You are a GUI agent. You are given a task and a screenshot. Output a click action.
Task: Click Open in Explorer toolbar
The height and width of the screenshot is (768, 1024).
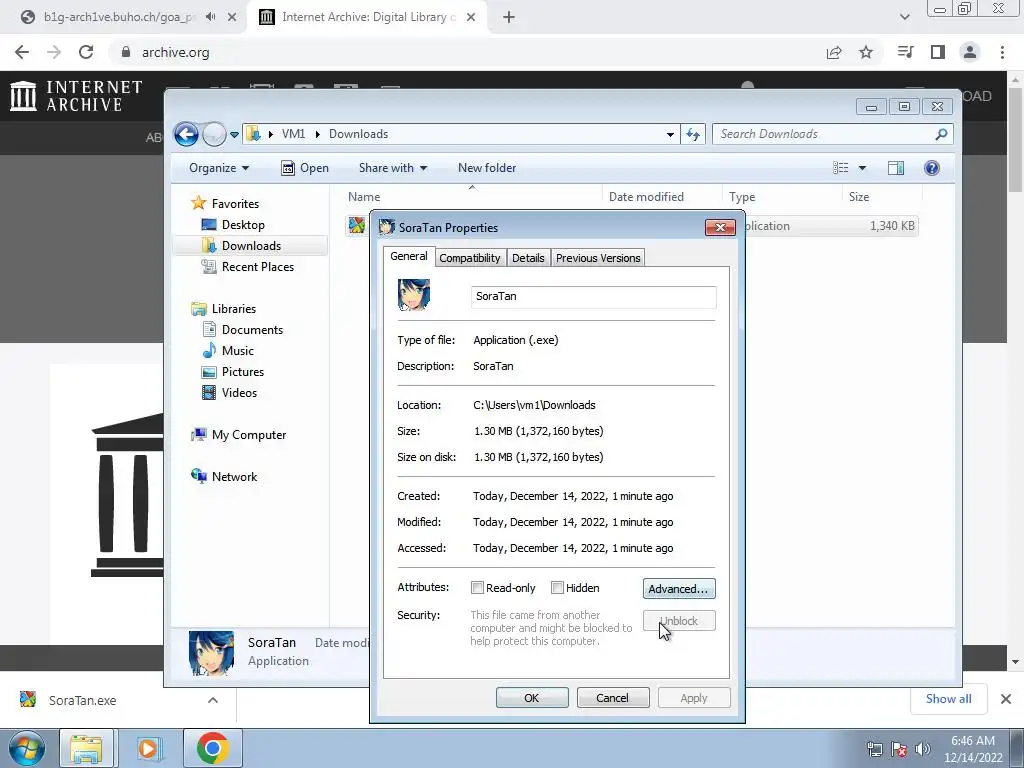(x=305, y=168)
